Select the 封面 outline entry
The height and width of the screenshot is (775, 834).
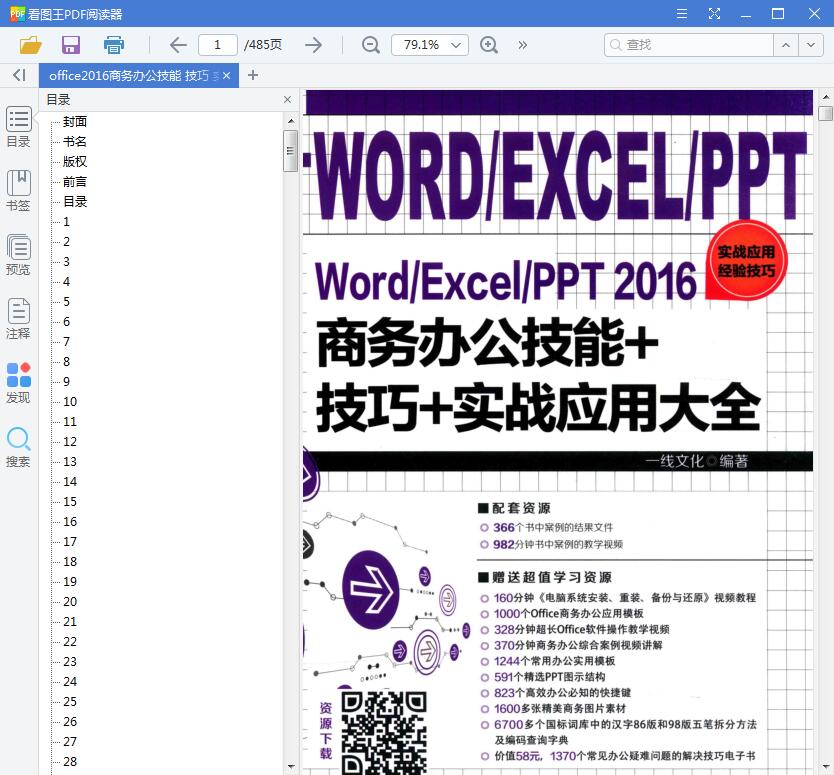pos(74,121)
